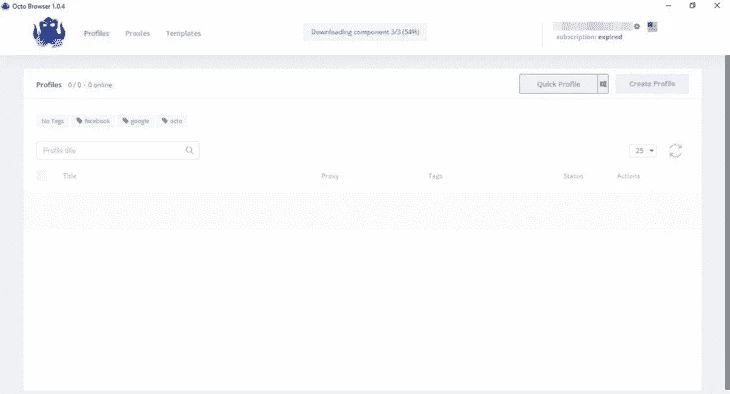The width and height of the screenshot is (730, 394).
Task: Click the search magnifier icon
Action: coord(189,150)
